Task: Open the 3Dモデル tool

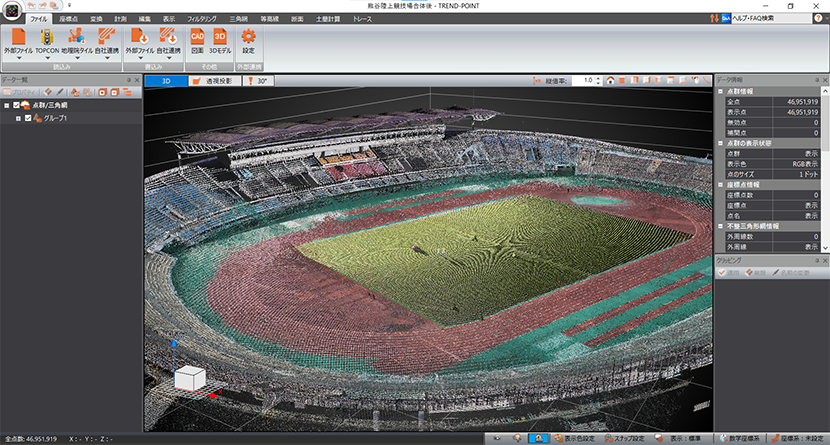Action: click(221, 38)
